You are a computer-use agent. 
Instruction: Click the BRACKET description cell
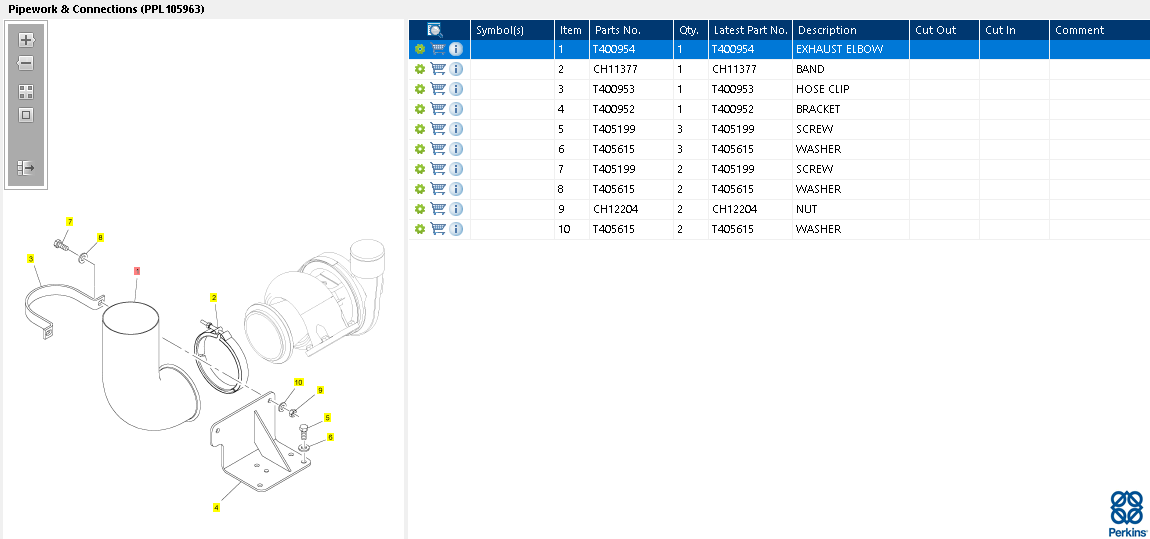[851, 109]
